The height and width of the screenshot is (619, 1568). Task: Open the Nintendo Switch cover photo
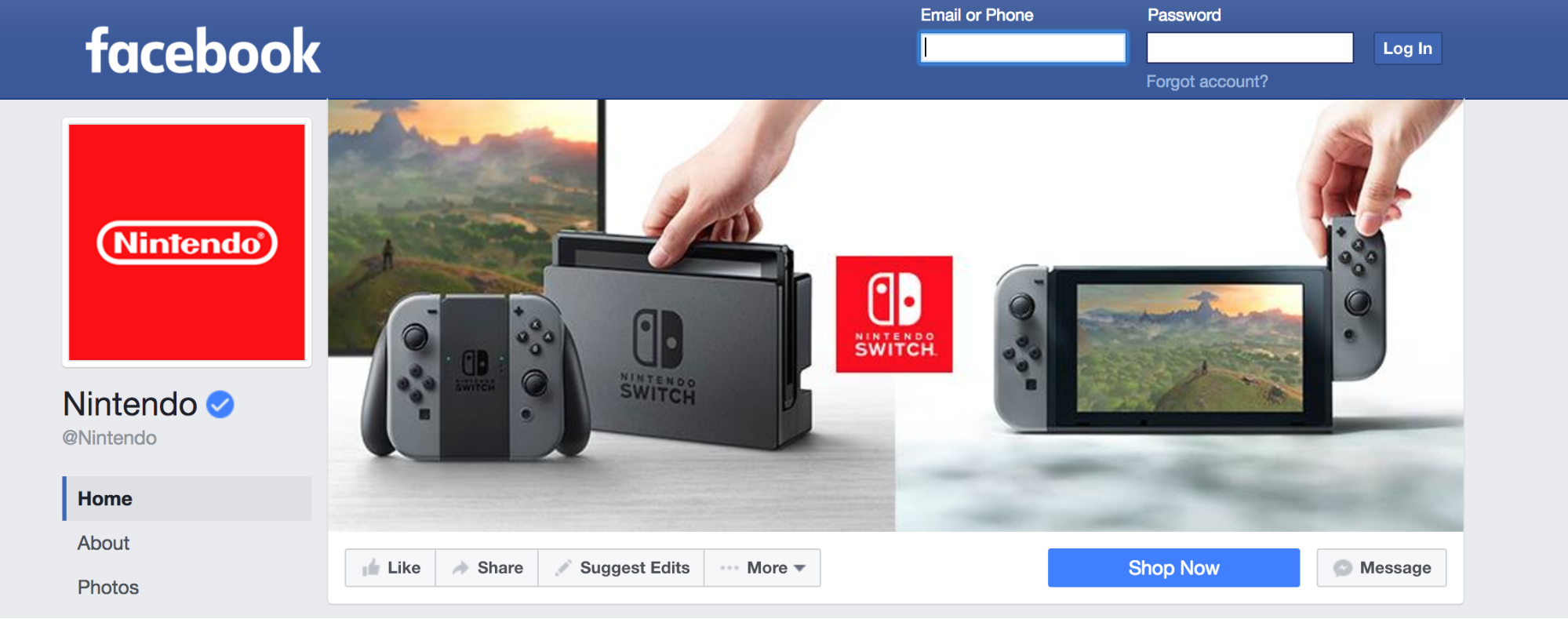tap(895, 315)
